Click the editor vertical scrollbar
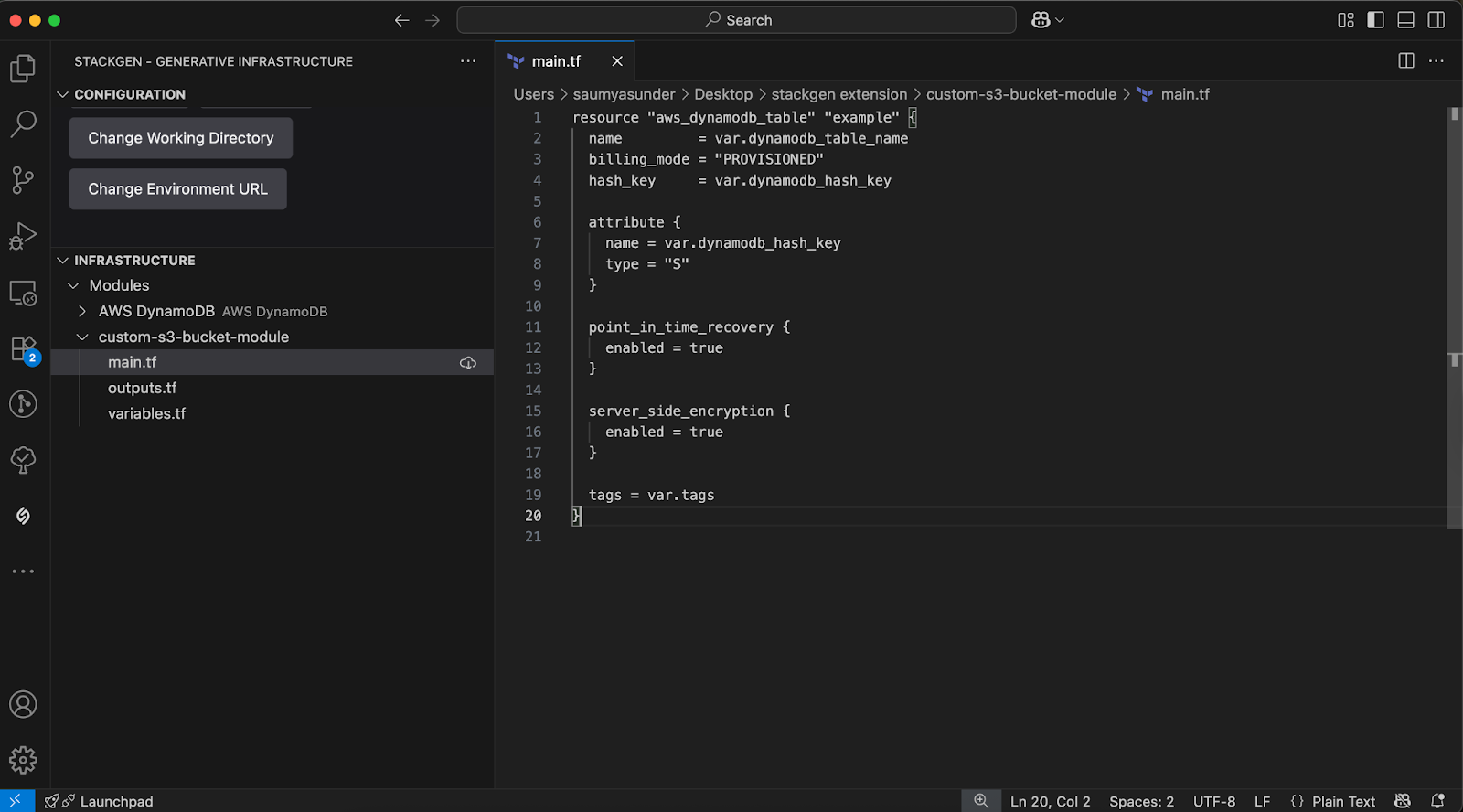The height and width of the screenshot is (812, 1463). (1454, 318)
